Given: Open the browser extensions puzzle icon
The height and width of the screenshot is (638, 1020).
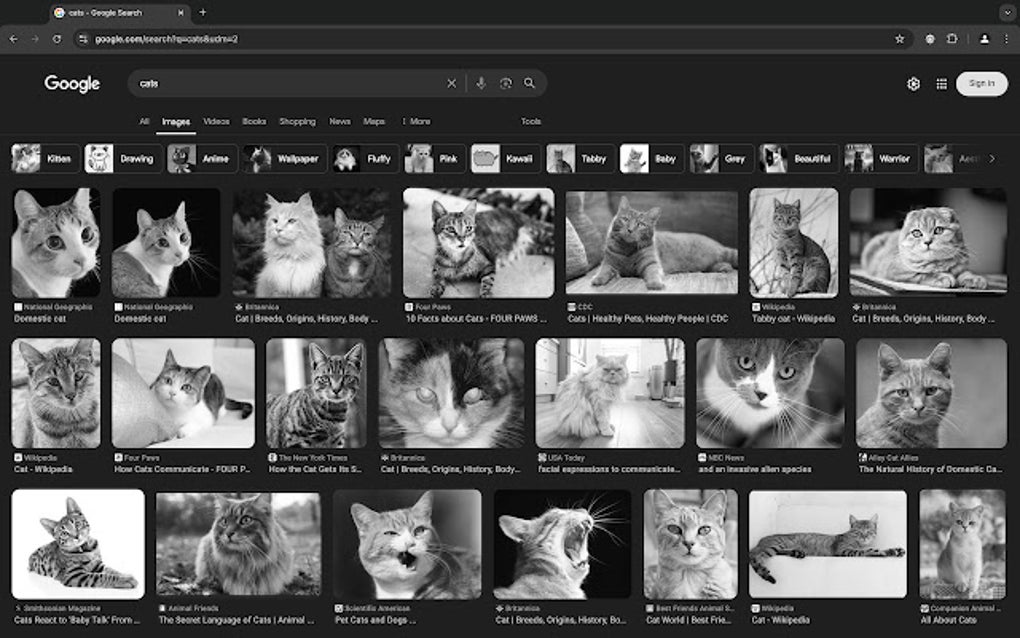Looking at the screenshot, I should click(x=952, y=39).
